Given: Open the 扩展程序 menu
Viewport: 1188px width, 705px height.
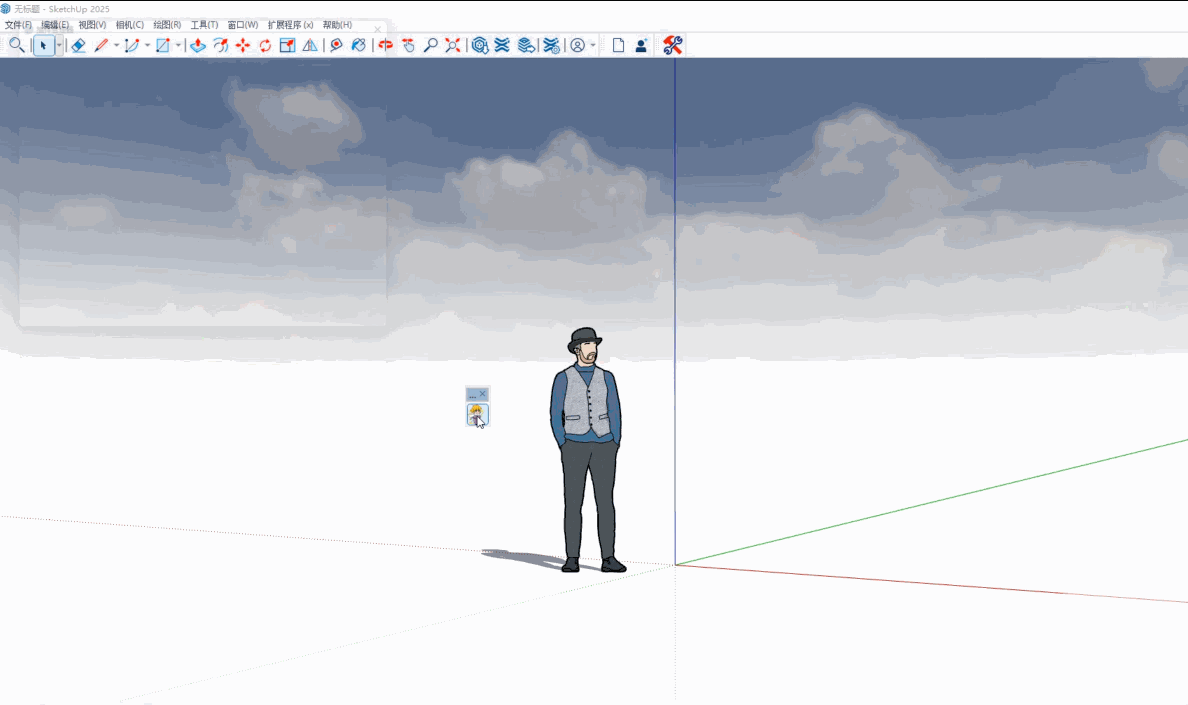Looking at the screenshot, I should [x=290, y=25].
